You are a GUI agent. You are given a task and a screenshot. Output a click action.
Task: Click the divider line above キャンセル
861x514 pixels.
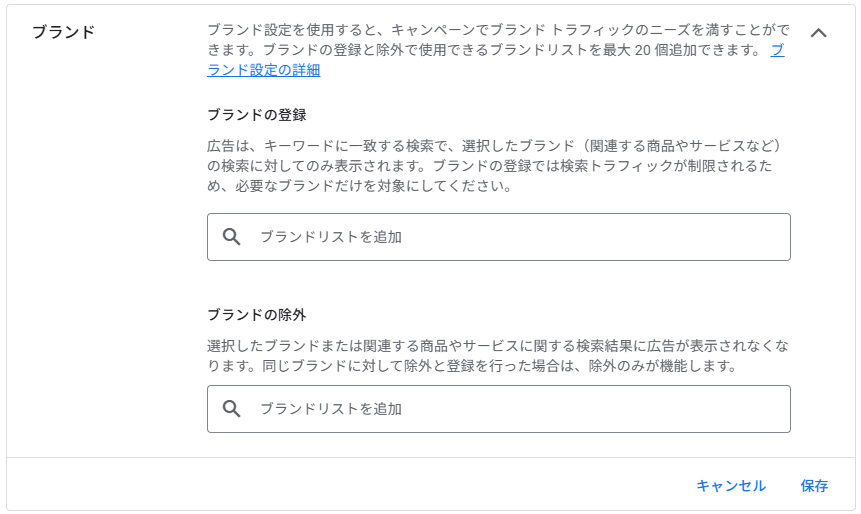pyautogui.click(x=430, y=458)
